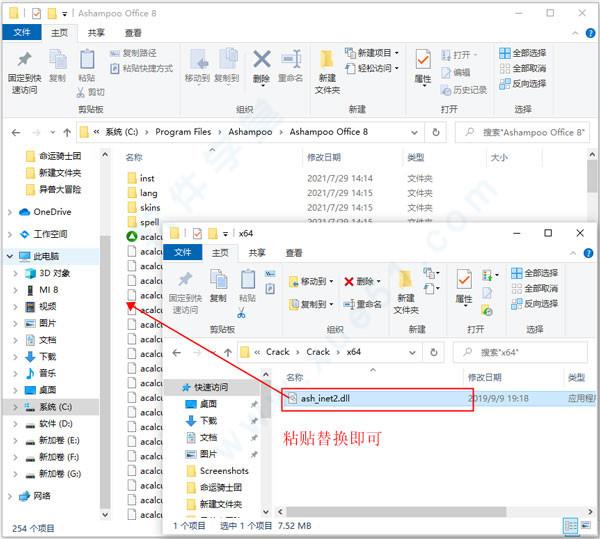The image size is (600, 539).
Task: Click the Up arrow in Ashampoo window navigation
Action: tap(67, 132)
